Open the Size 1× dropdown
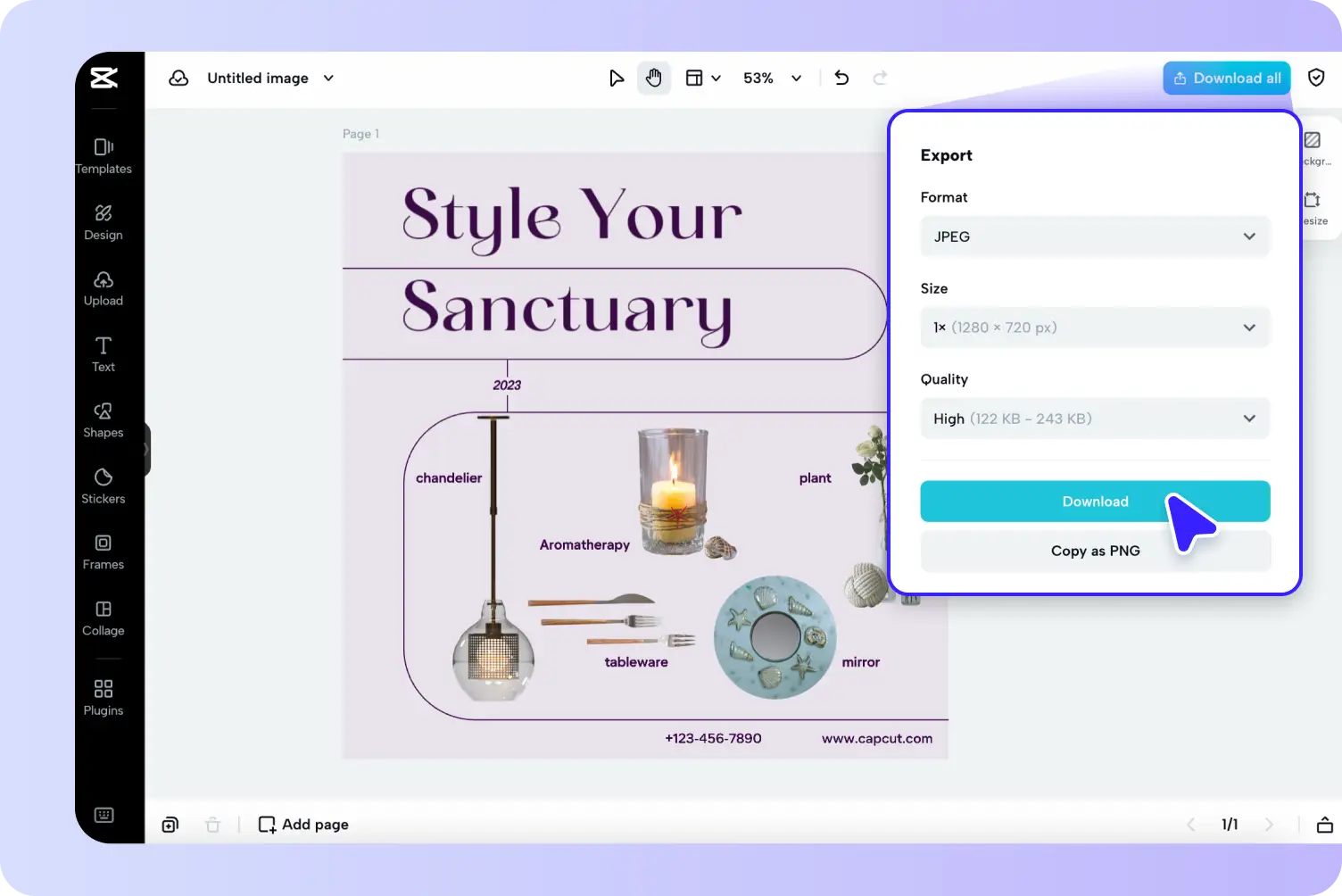1342x896 pixels. (x=1094, y=328)
